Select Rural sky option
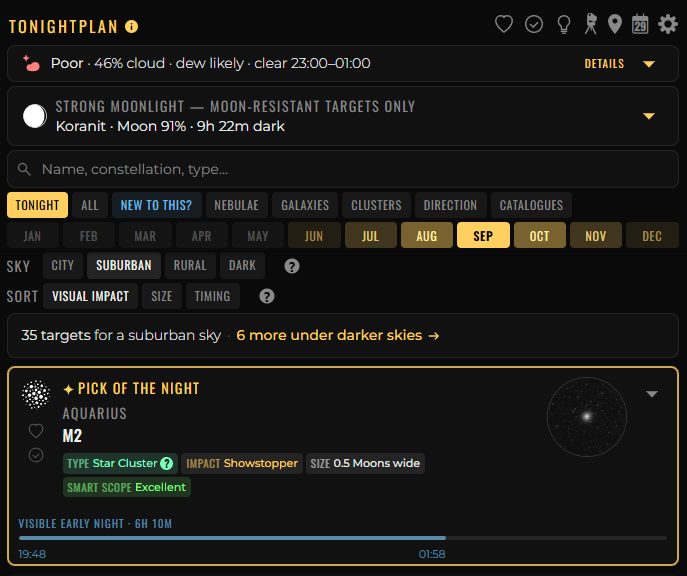The image size is (687, 576). point(190,265)
